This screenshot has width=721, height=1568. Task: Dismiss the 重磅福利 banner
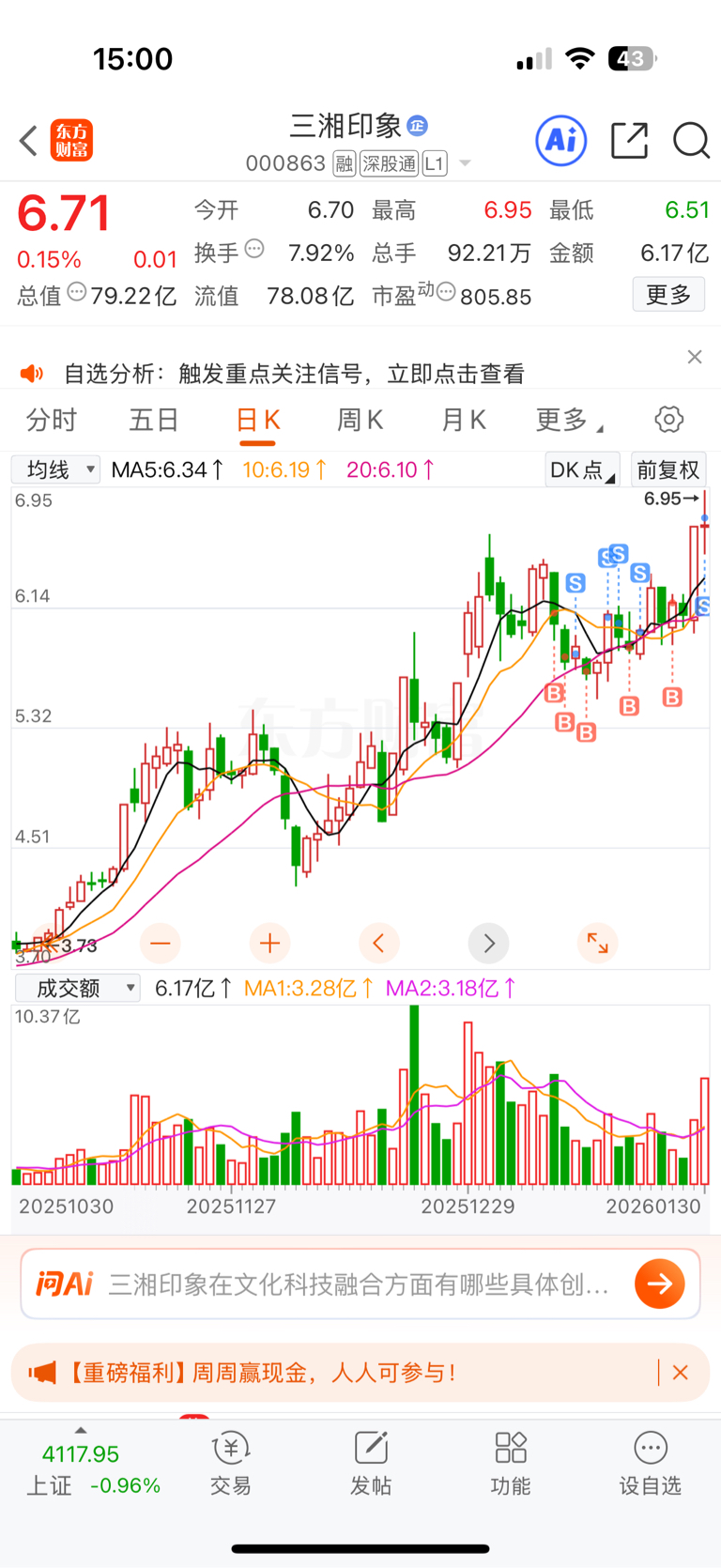pos(681,1373)
